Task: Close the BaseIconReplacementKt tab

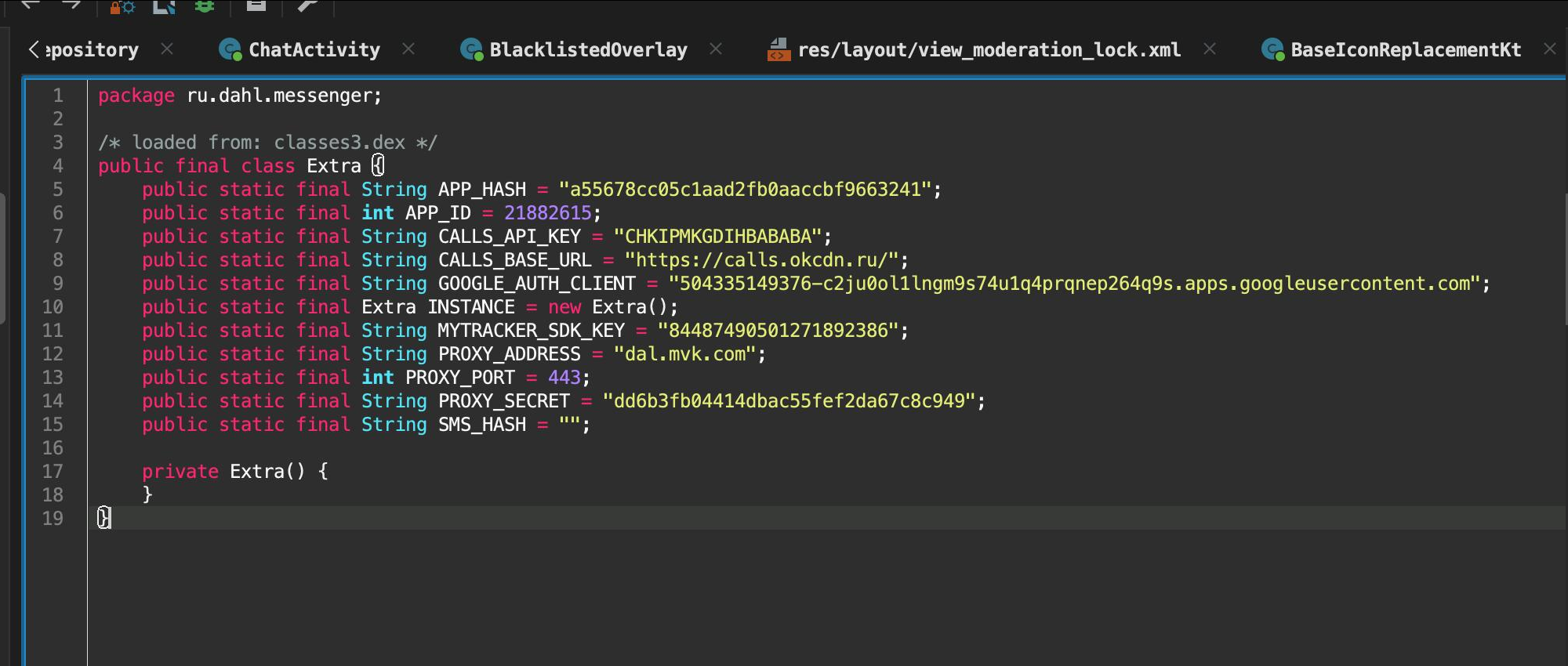Action: (x=1549, y=49)
